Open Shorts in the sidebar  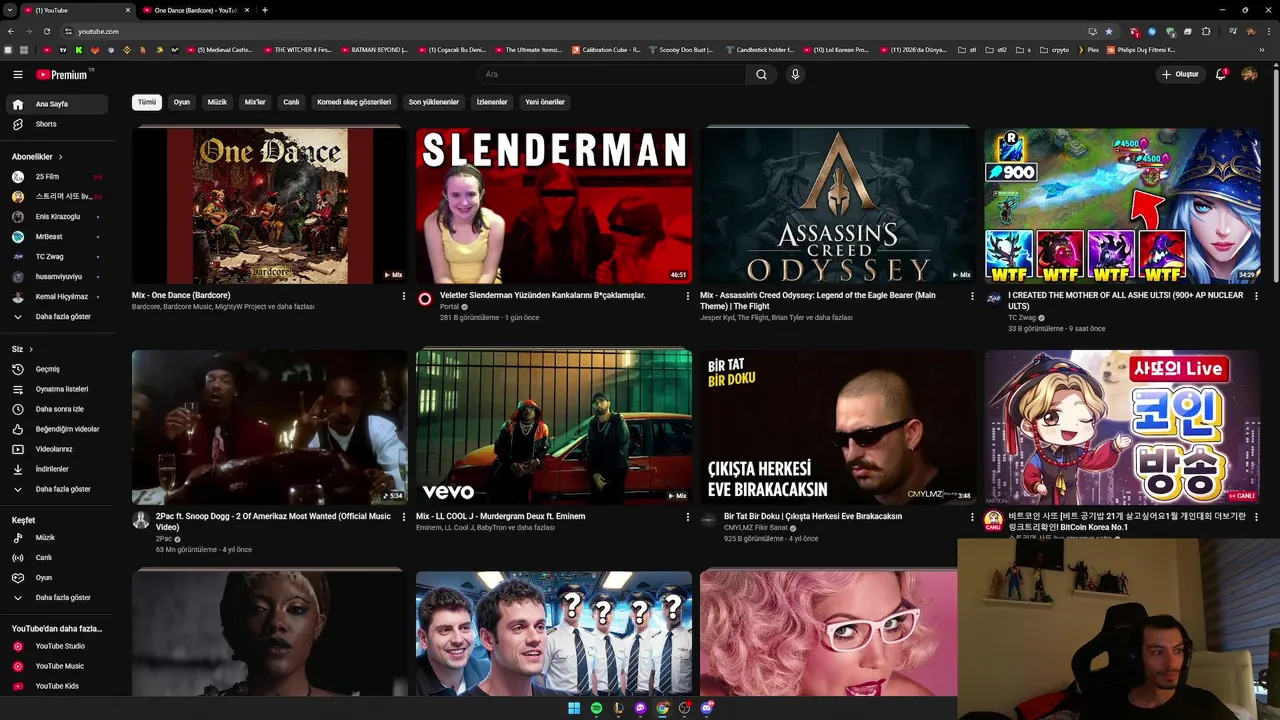pyautogui.click(x=55, y=124)
